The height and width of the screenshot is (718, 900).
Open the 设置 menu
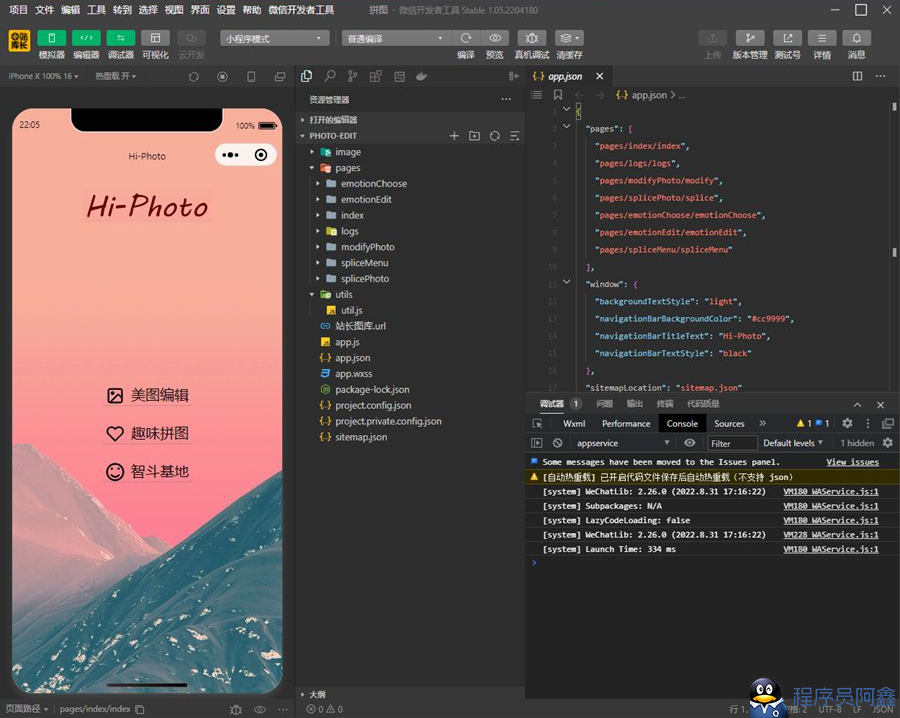226,10
